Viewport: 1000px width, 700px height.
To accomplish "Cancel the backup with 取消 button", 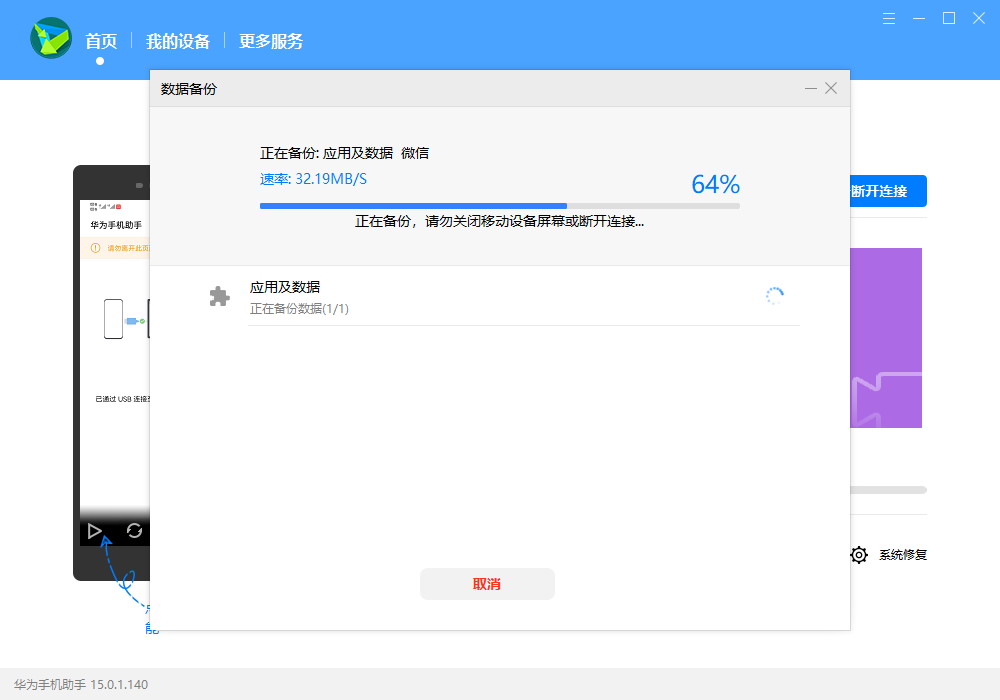I will pyautogui.click(x=487, y=584).
